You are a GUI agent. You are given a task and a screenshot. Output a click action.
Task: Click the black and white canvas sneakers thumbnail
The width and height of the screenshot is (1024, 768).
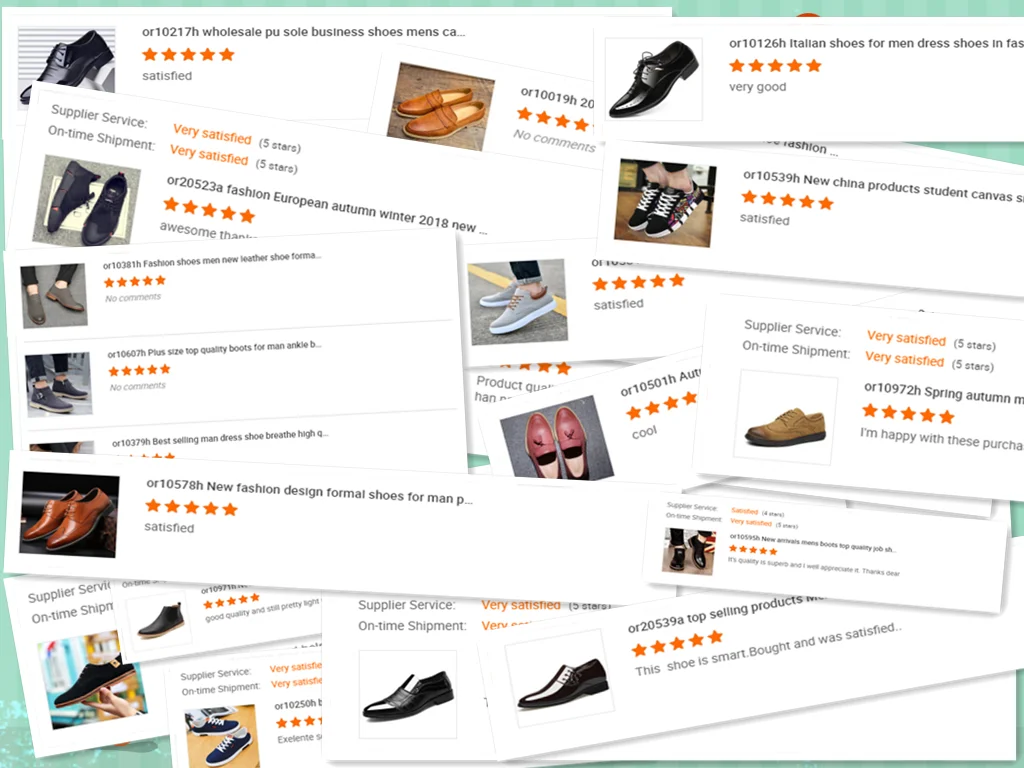click(x=664, y=203)
